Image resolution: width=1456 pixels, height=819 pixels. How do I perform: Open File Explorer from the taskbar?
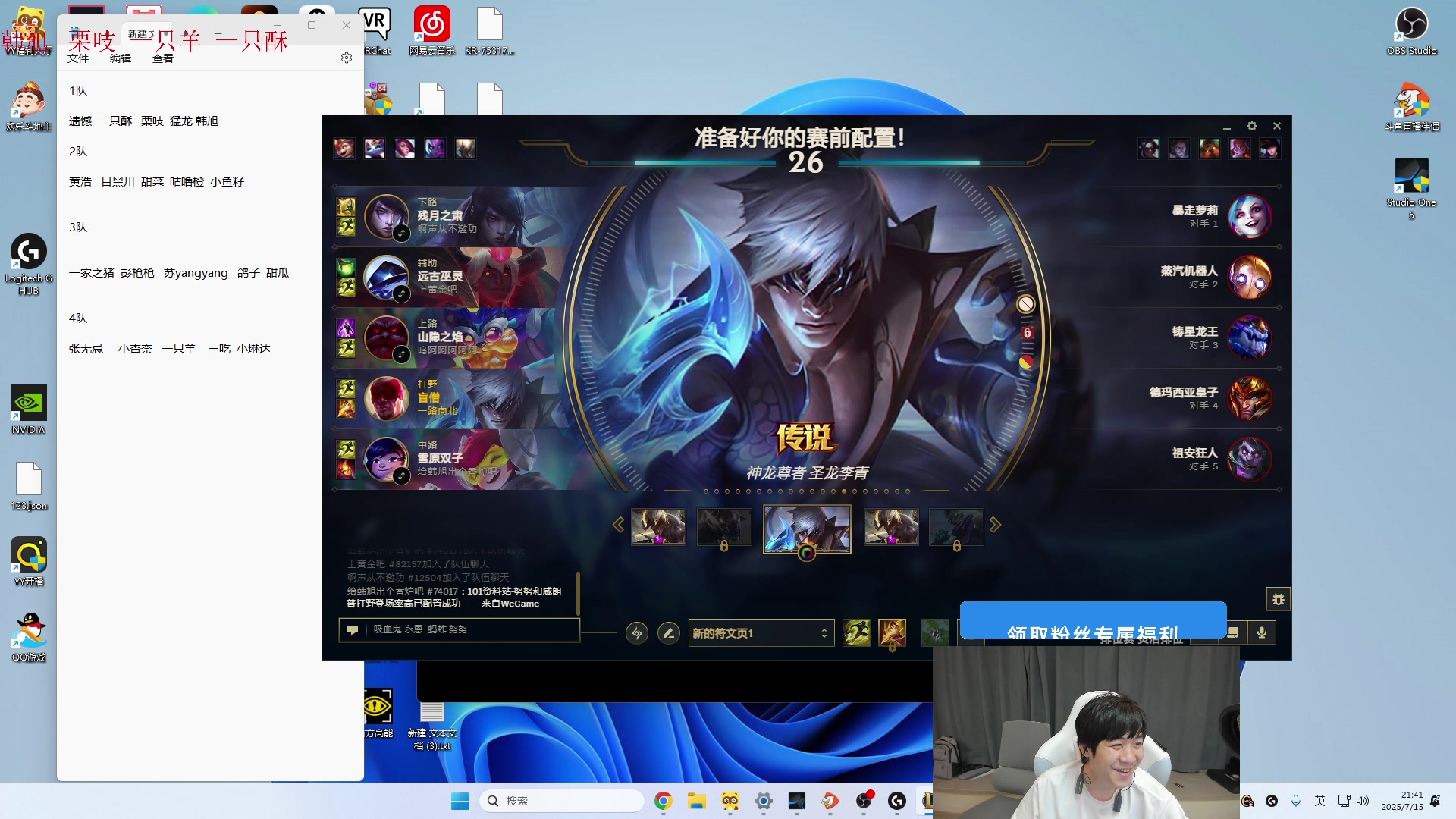[x=697, y=801]
